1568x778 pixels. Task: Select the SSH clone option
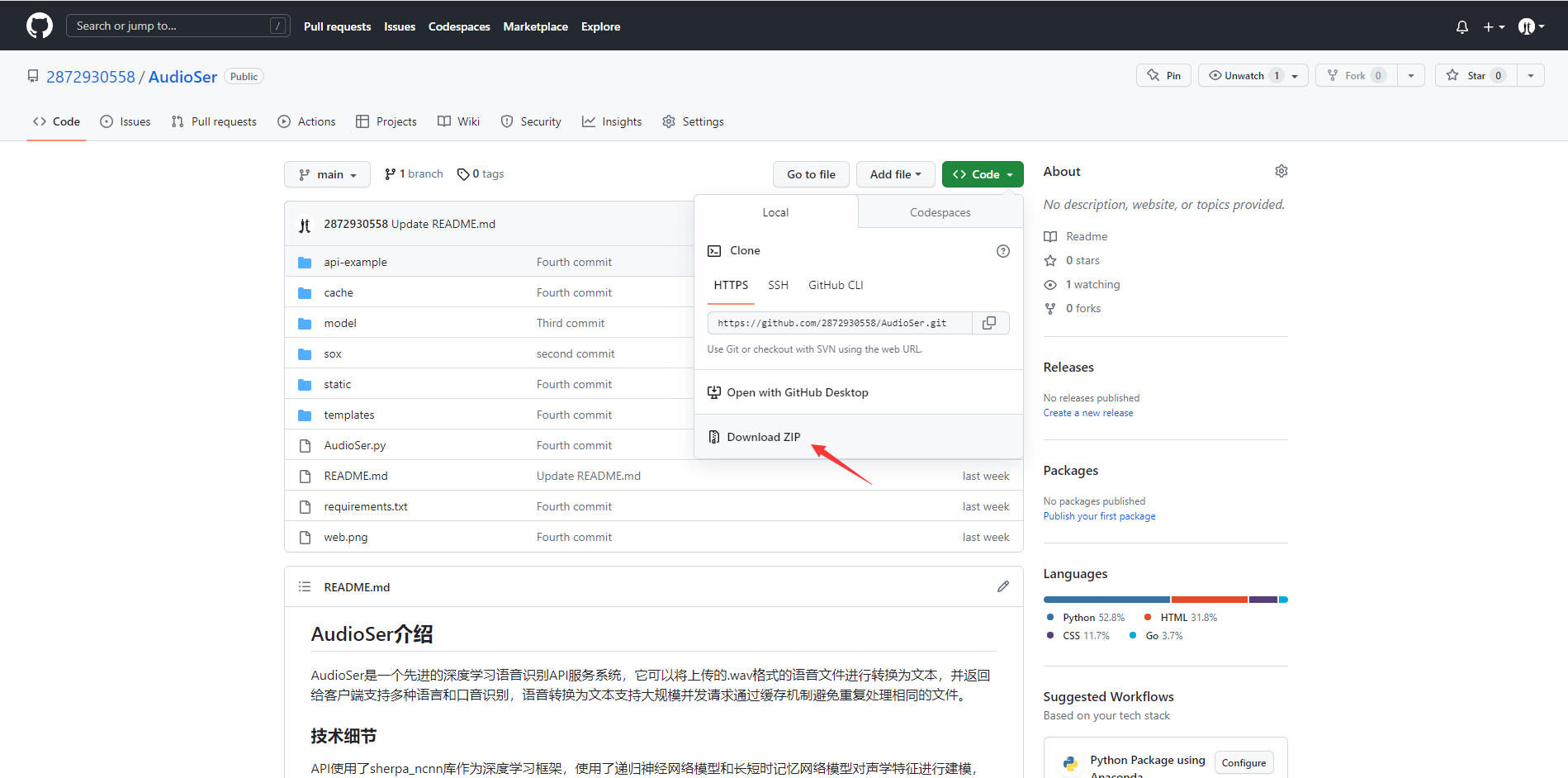778,285
